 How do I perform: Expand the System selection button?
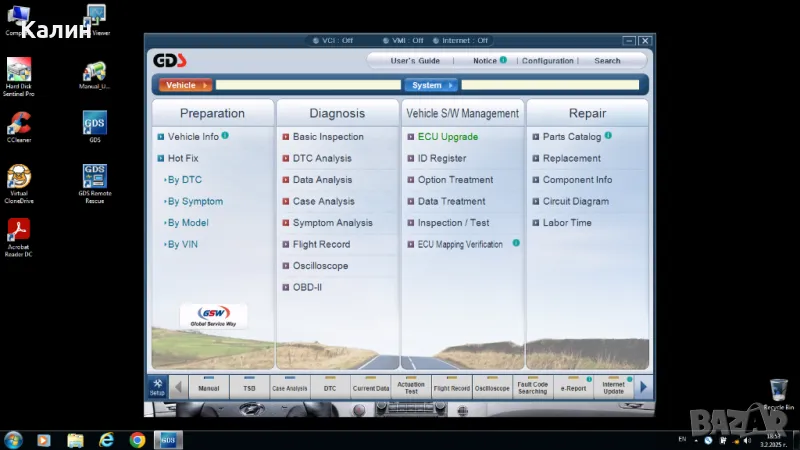[431, 85]
